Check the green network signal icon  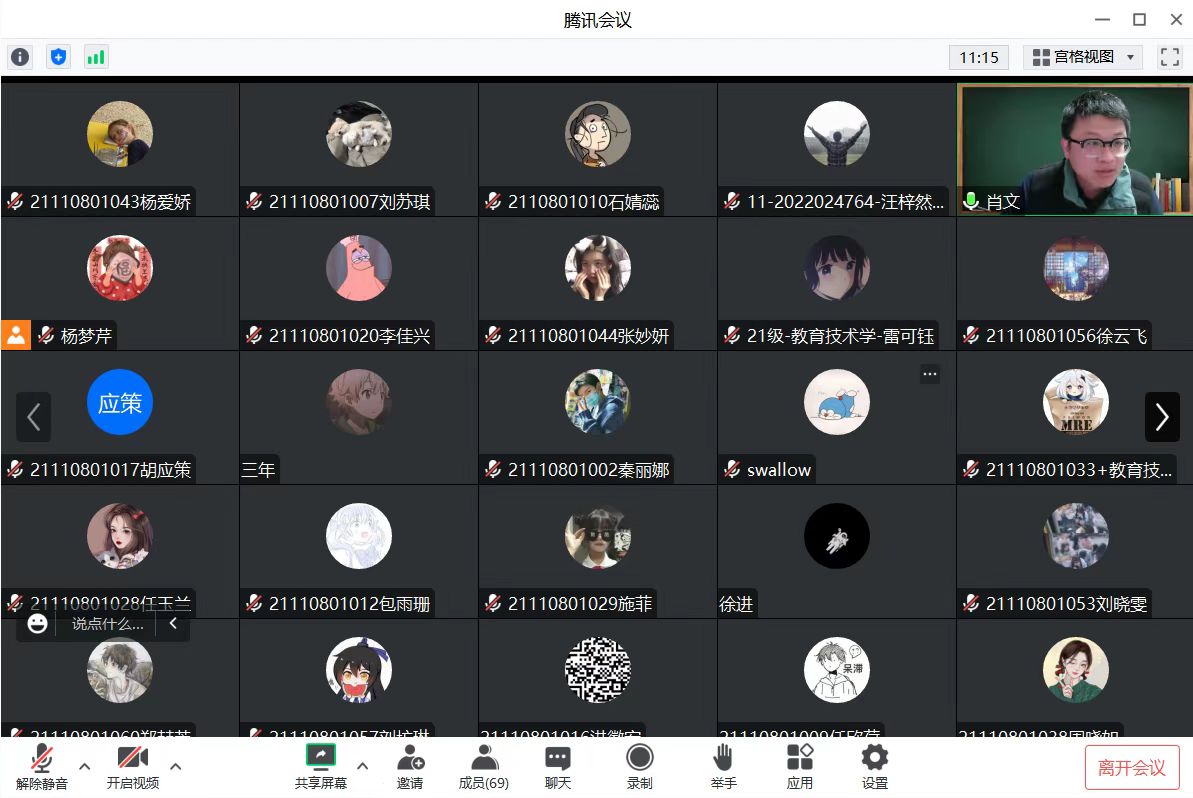(96, 57)
